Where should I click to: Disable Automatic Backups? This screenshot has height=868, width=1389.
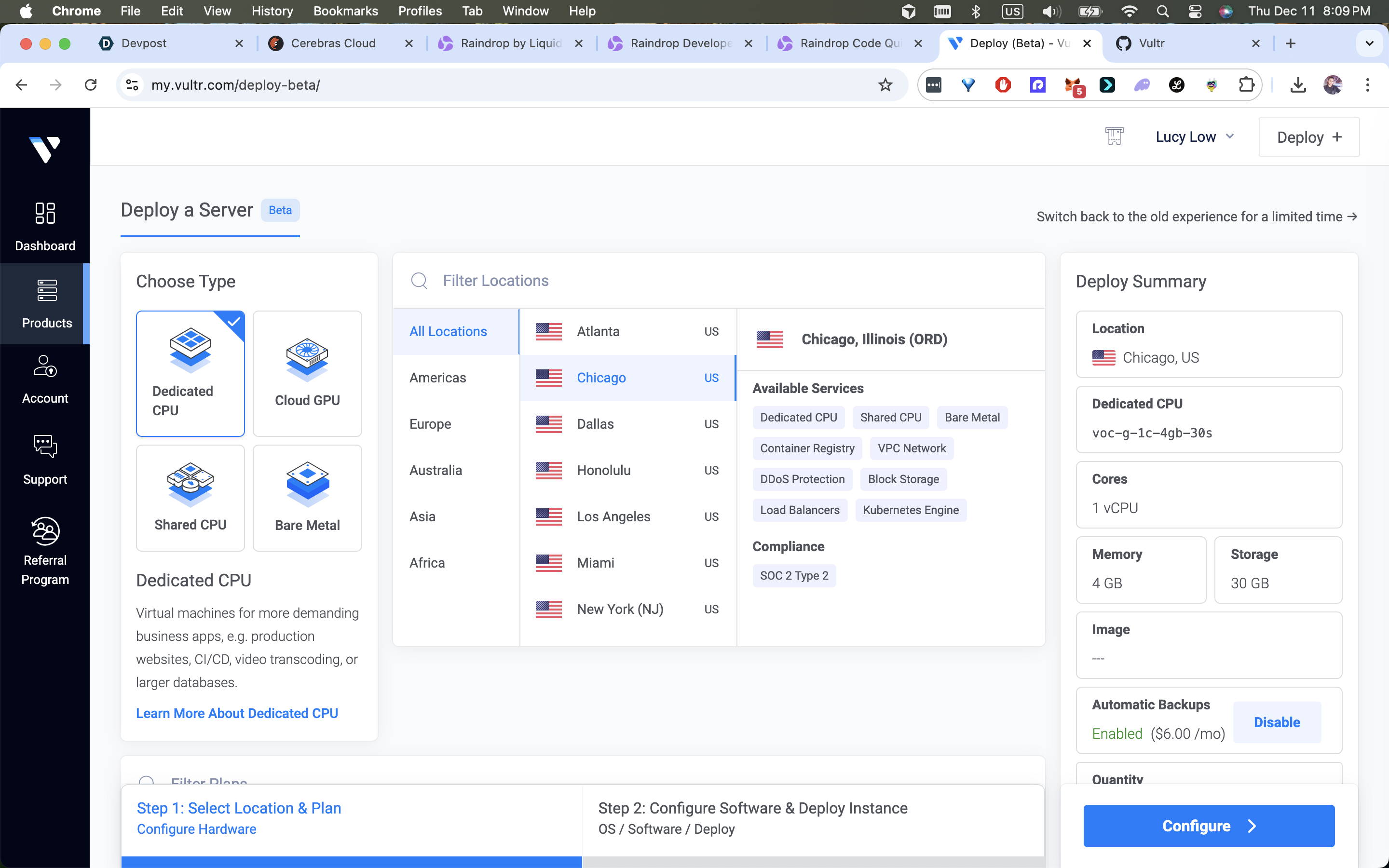(x=1277, y=722)
